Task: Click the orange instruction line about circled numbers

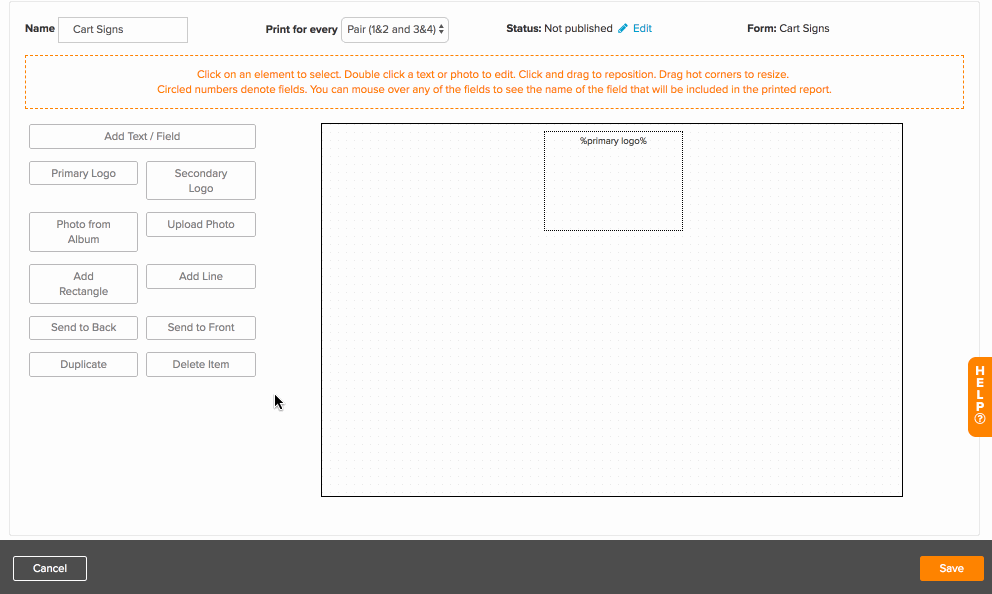Action: point(494,89)
